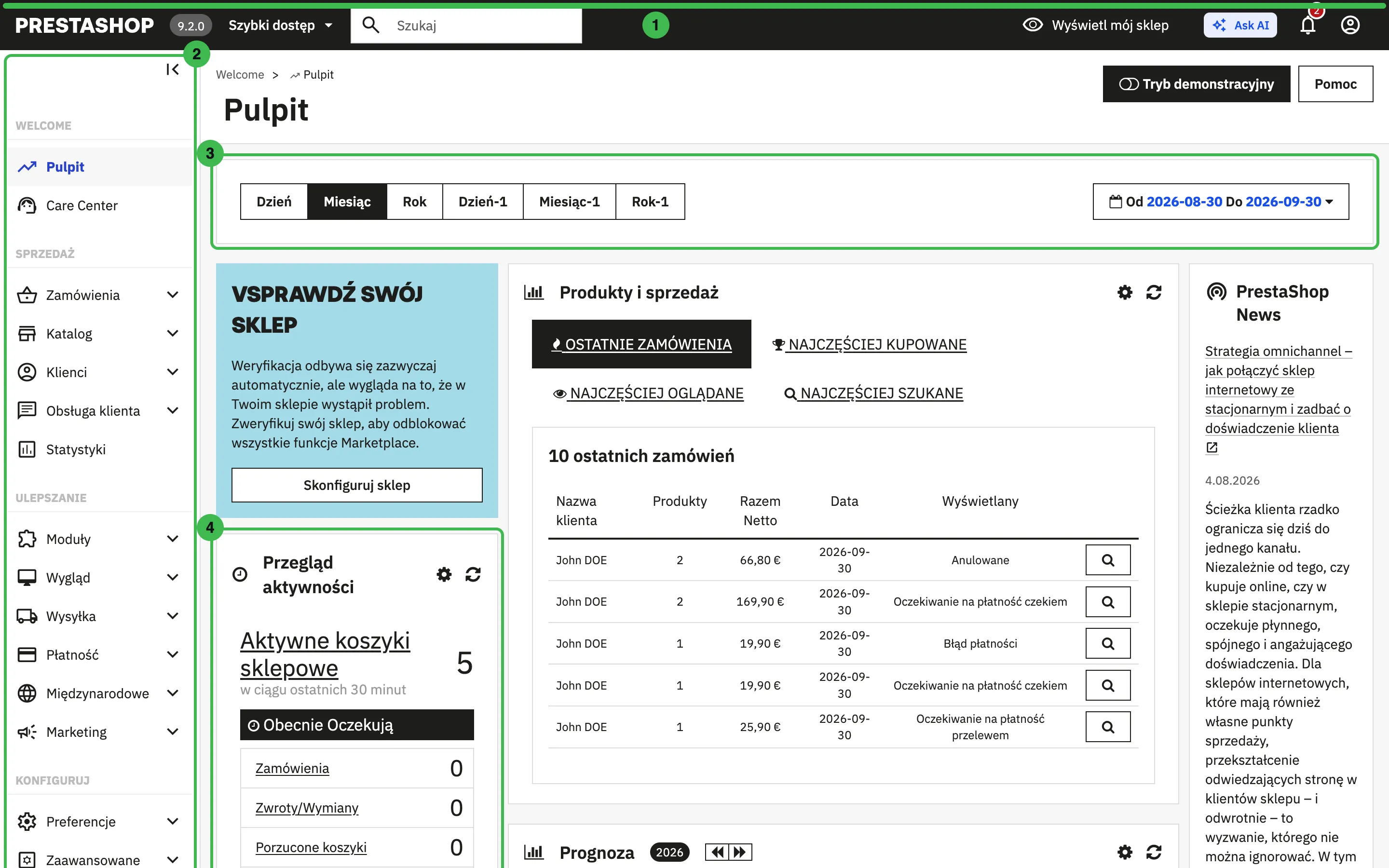
Task: Open the Aktywne koszyki sklepowe link
Action: [x=325, y=654]
